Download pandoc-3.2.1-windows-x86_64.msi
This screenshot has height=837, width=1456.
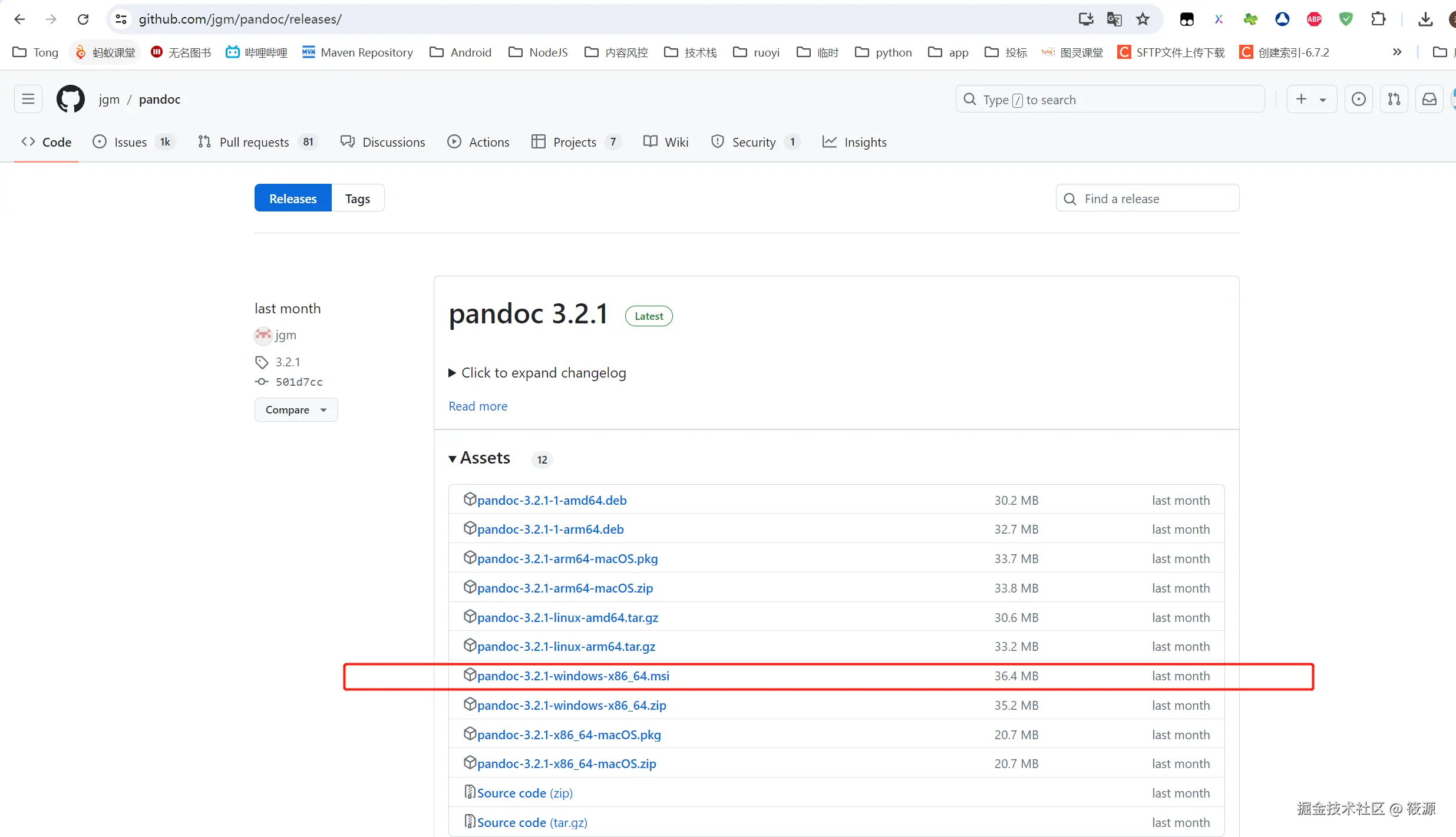(573, 676)
